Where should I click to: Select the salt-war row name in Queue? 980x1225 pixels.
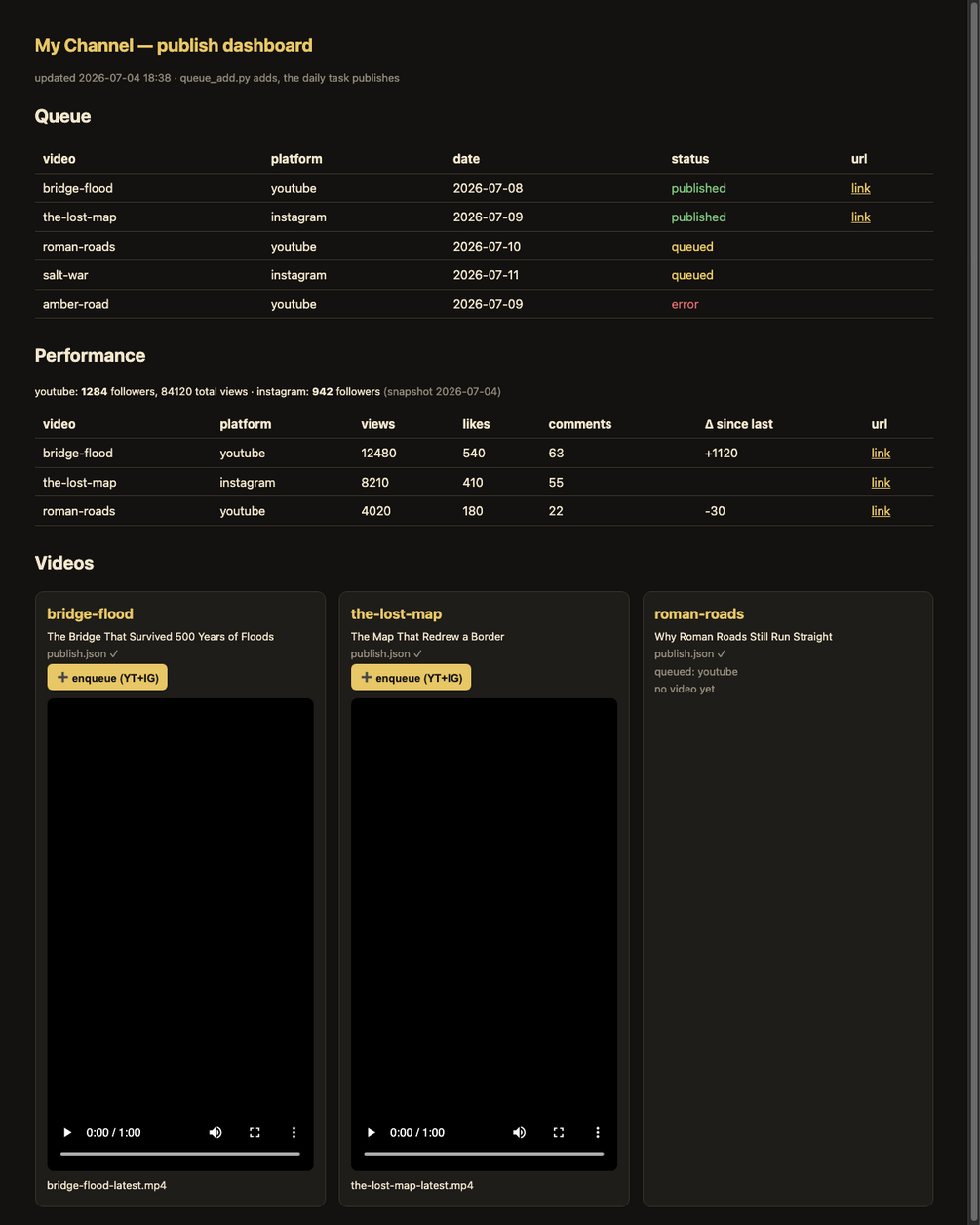coord(65,275)
